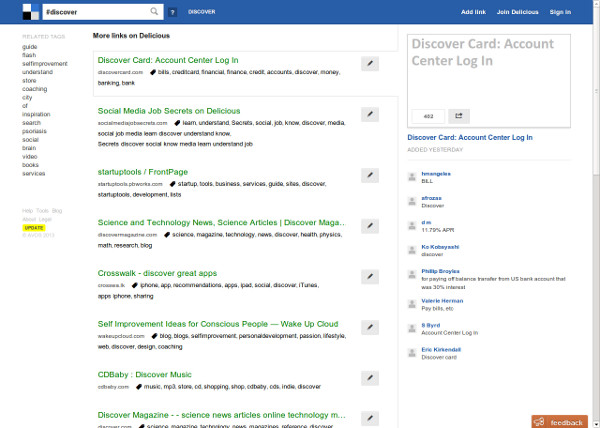Open Philip Broyles profile name
600x428 pixels.
point(440,271)
